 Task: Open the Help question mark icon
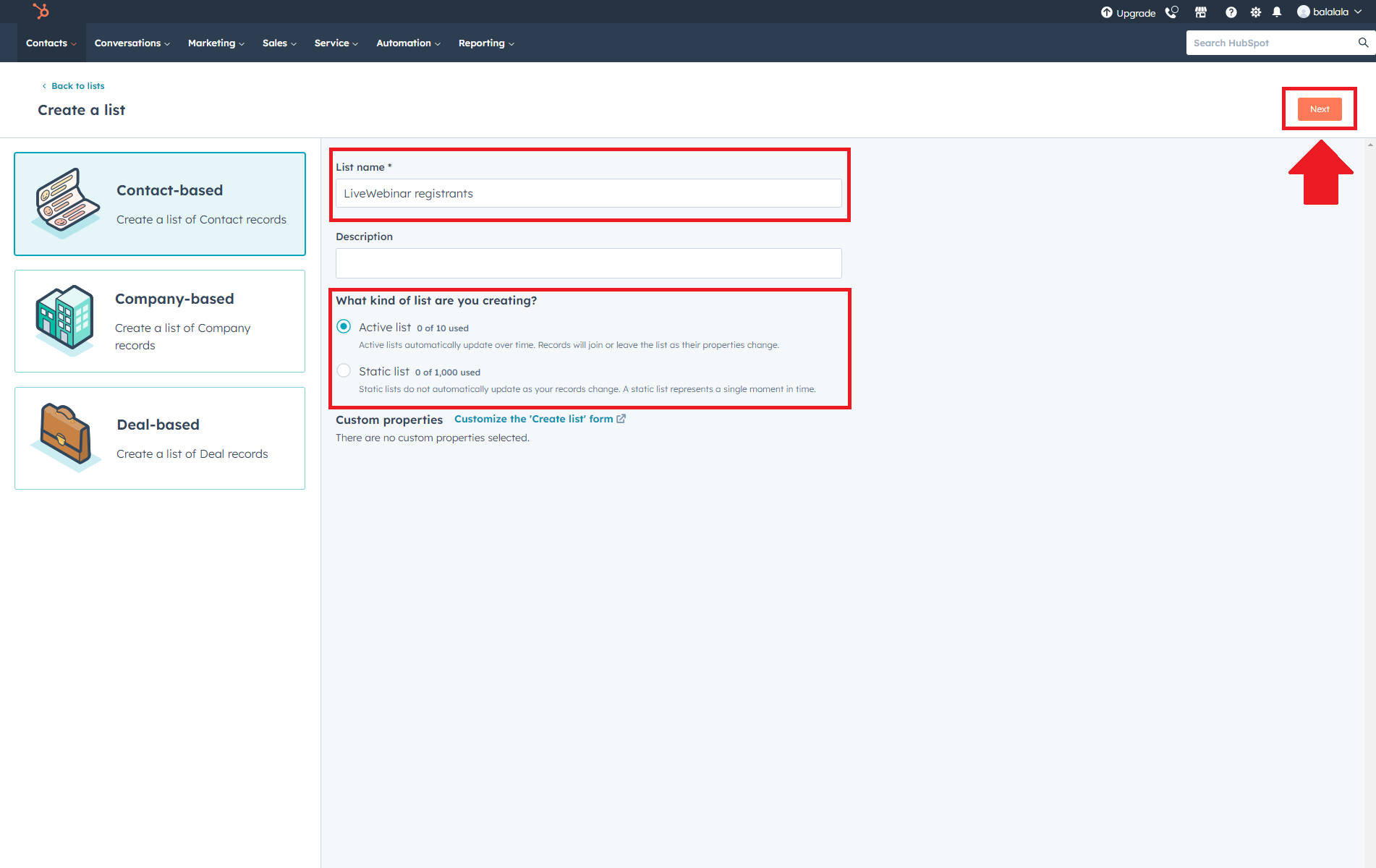click(1231, 12)
